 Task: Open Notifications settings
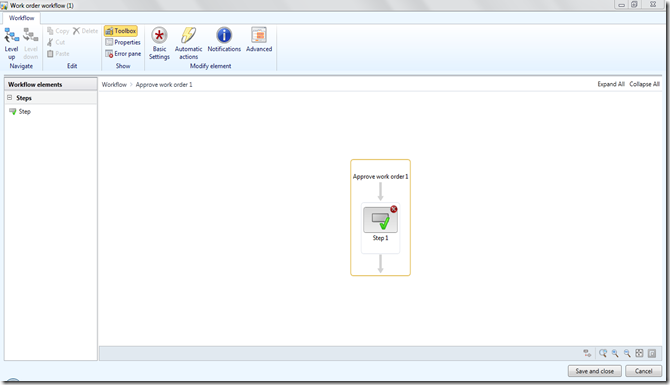[x=224, y=40]
